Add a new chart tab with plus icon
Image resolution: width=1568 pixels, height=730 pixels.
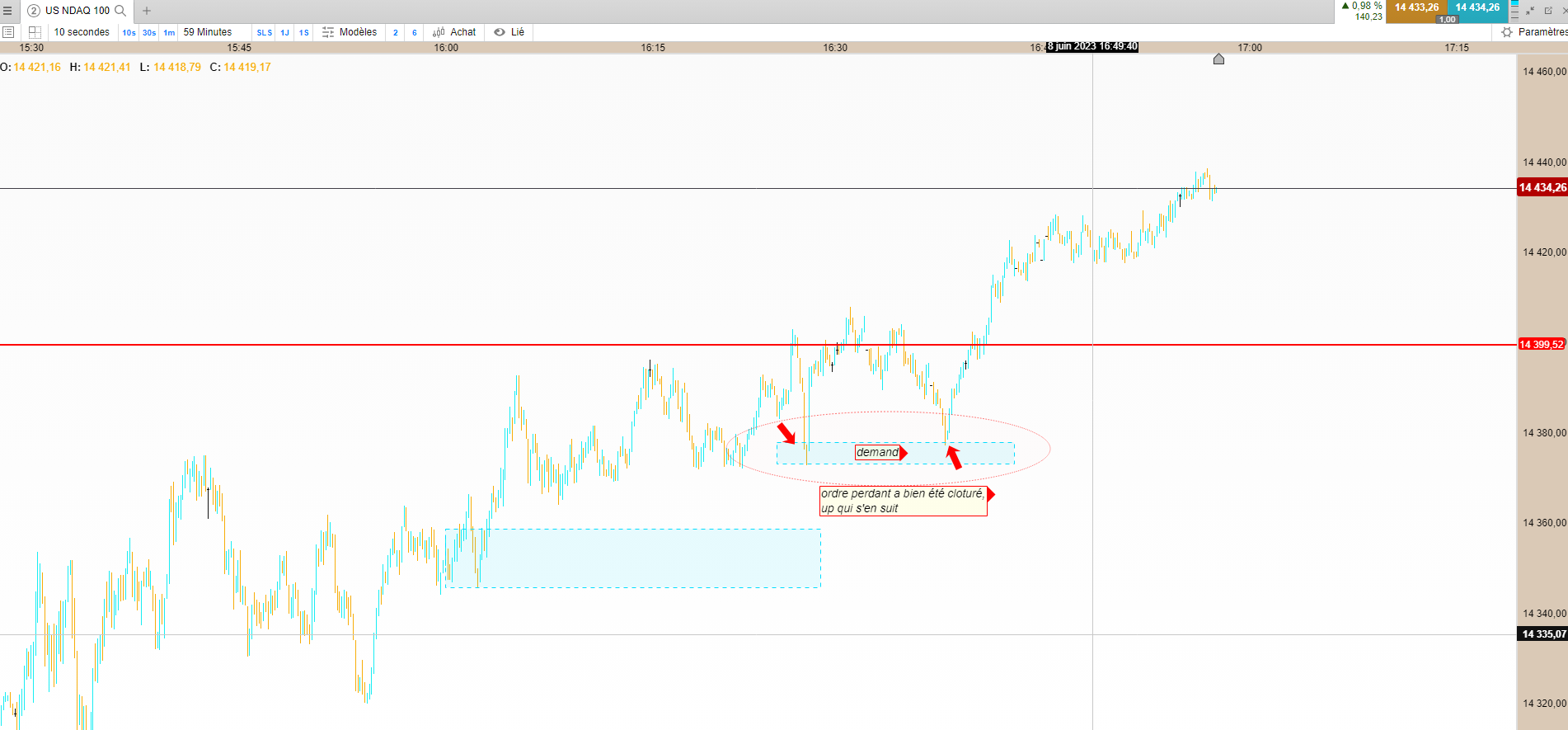click(x=147, y=11)
